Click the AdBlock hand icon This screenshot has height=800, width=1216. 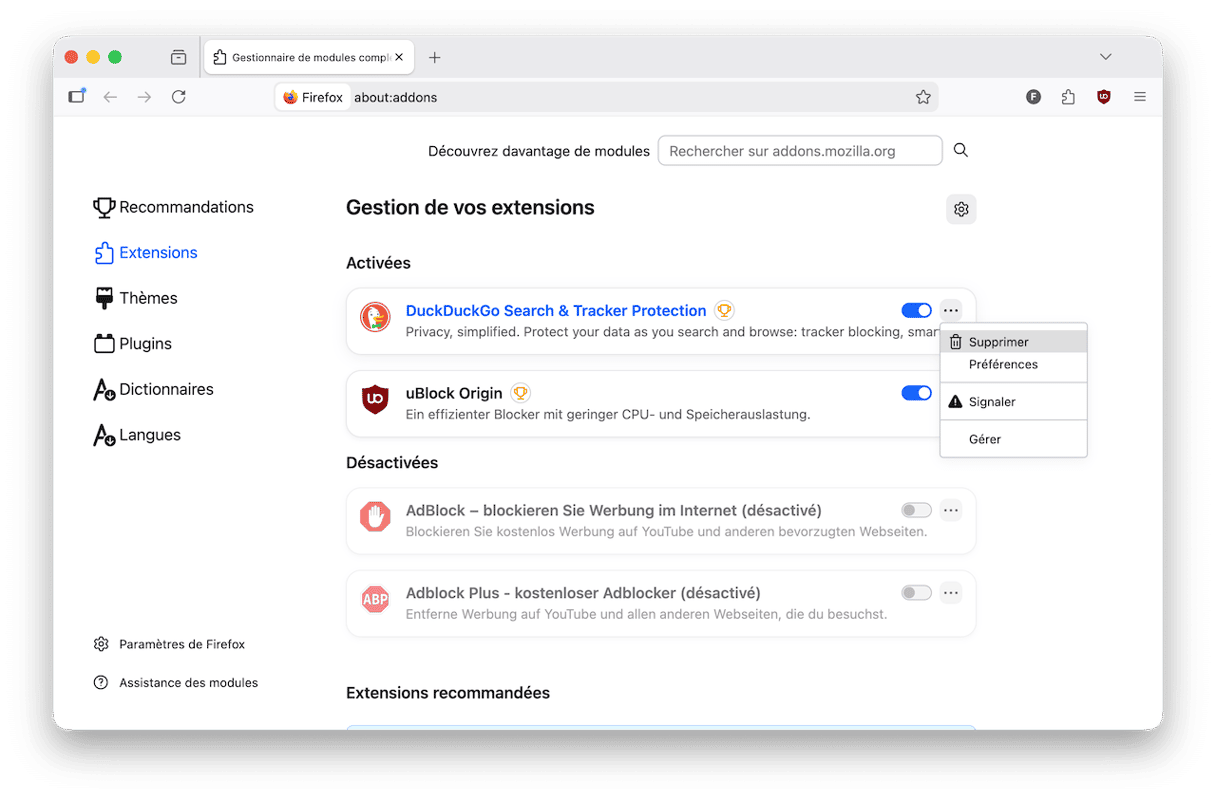(x=375, y=517)
